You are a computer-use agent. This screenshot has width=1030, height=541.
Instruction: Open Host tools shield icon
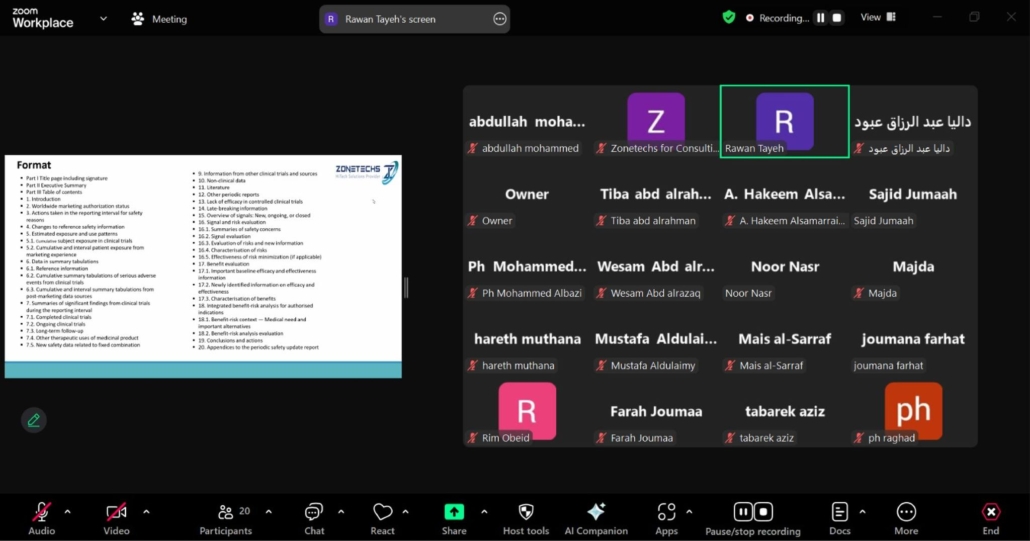526,516
